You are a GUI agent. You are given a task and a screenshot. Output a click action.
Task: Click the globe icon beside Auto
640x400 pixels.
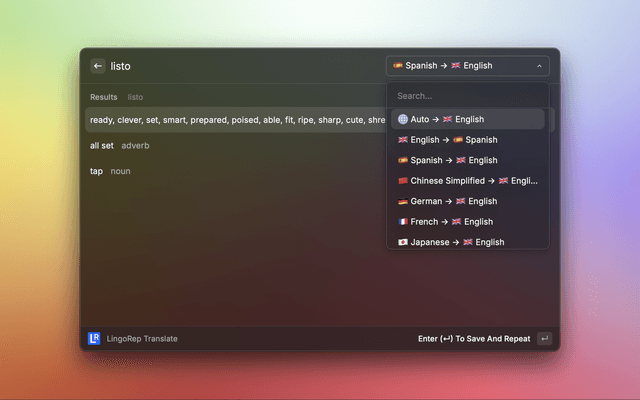(x=402, y=119)
